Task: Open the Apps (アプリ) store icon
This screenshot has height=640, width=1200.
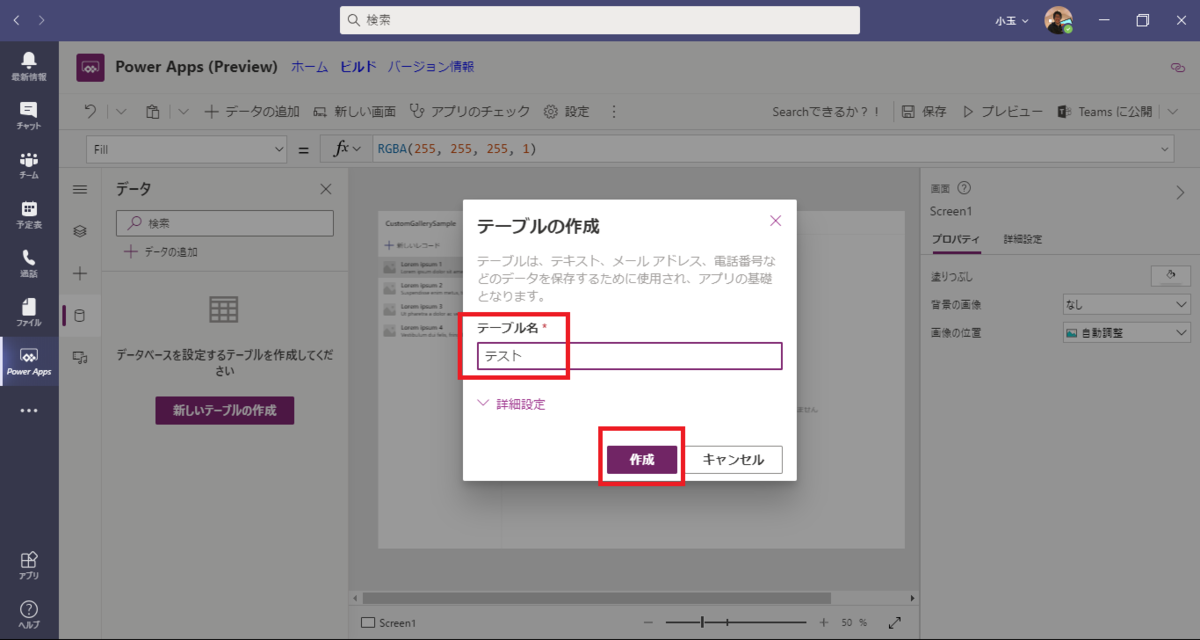Action: [29, 564]
